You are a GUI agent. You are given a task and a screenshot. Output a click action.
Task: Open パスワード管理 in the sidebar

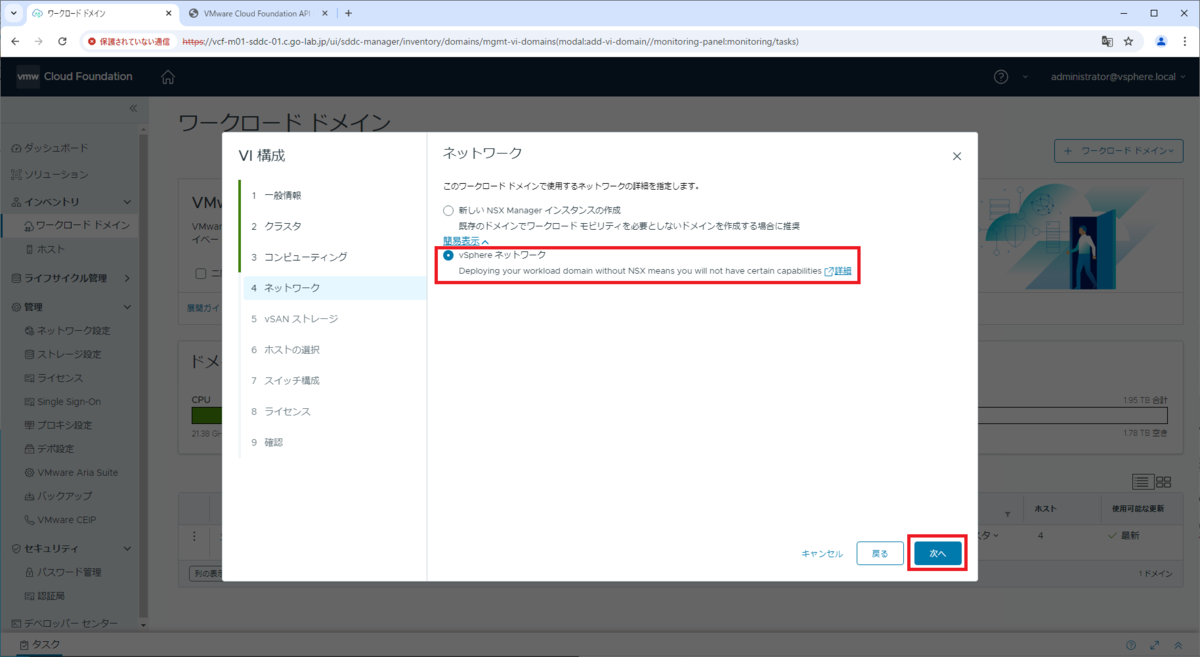62,572
